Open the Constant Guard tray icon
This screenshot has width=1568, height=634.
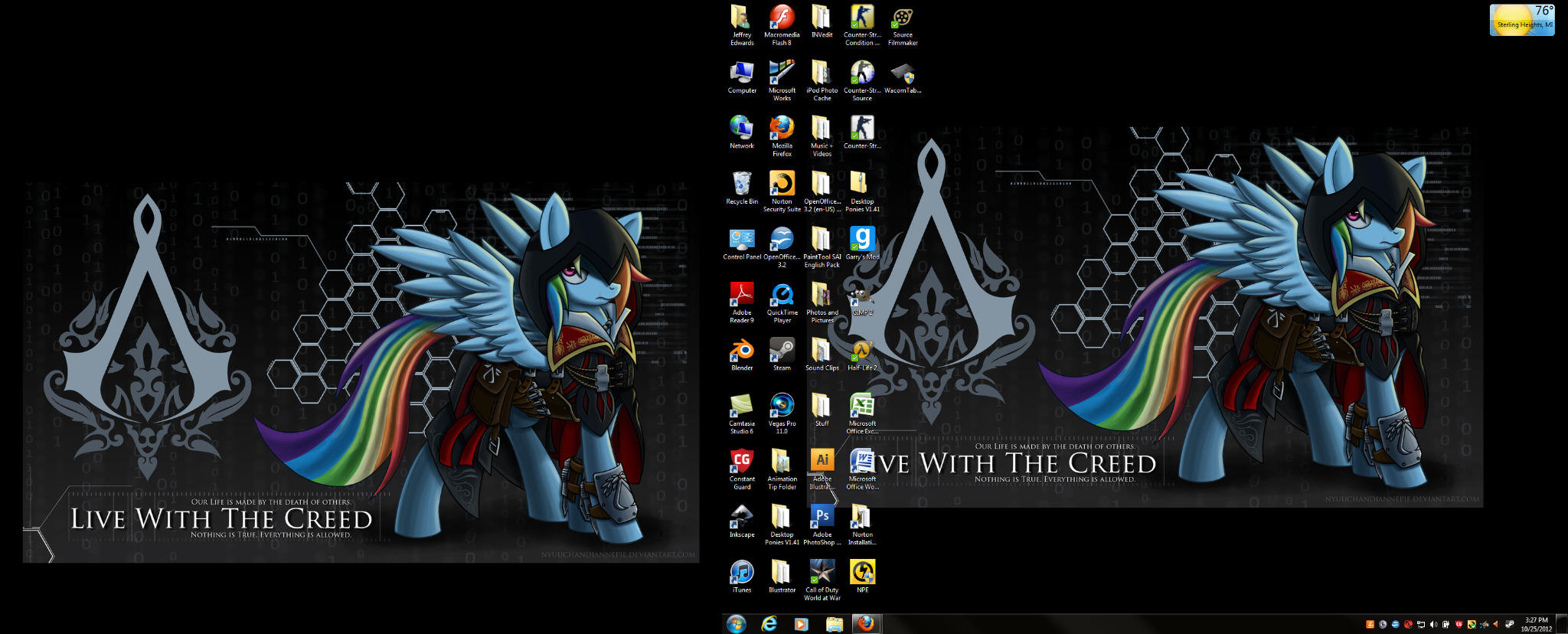pos(1459,625)
